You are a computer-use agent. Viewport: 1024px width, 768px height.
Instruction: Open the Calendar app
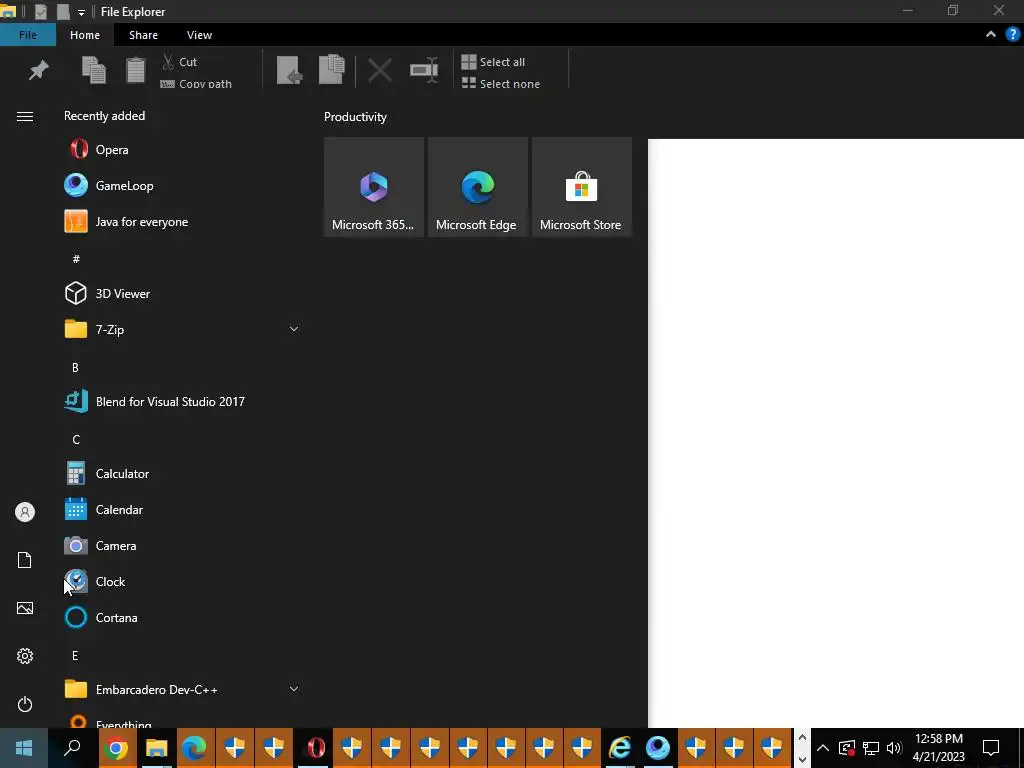(x=180, y=509)
